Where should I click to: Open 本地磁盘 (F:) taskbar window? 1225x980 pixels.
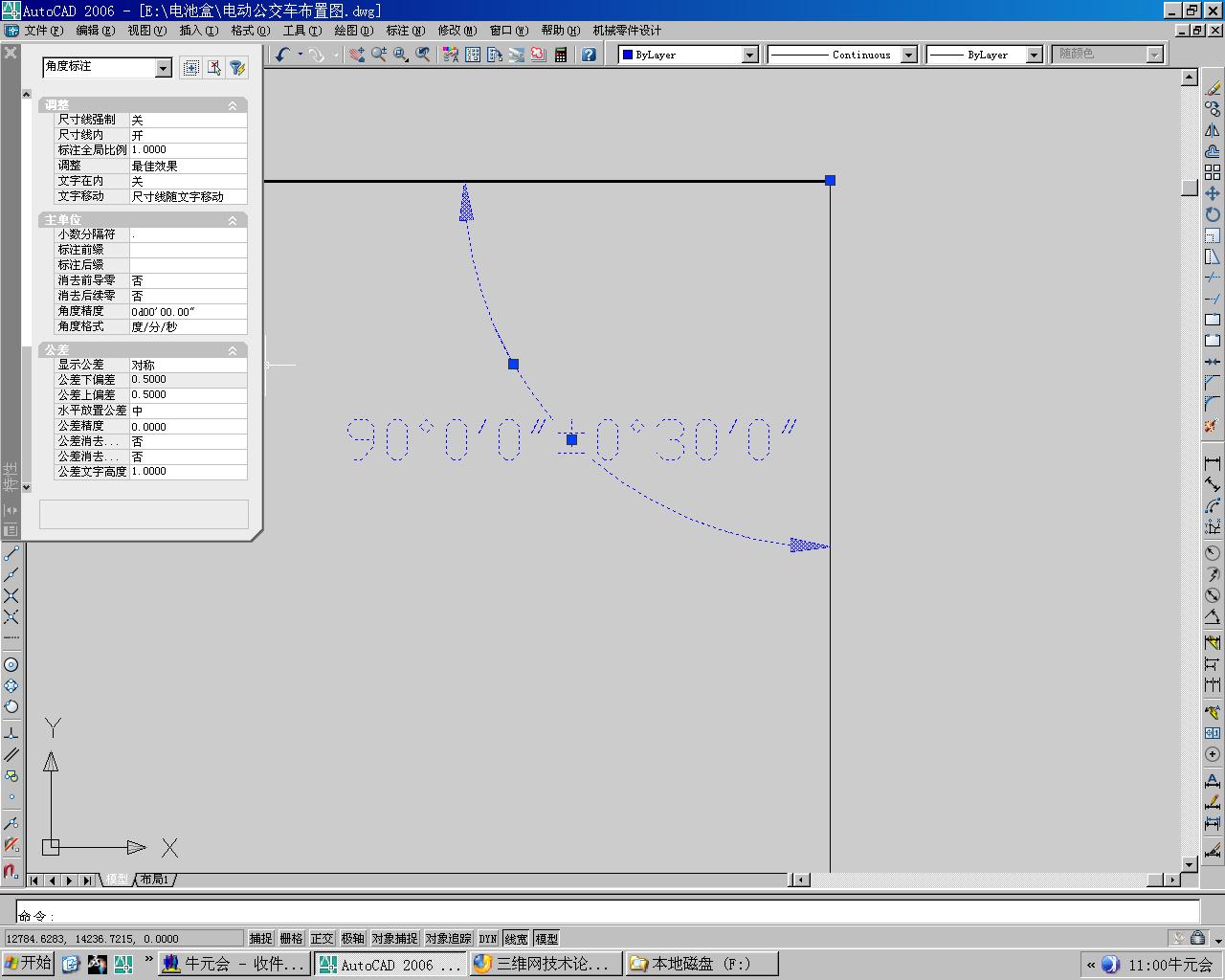[701, 964]
